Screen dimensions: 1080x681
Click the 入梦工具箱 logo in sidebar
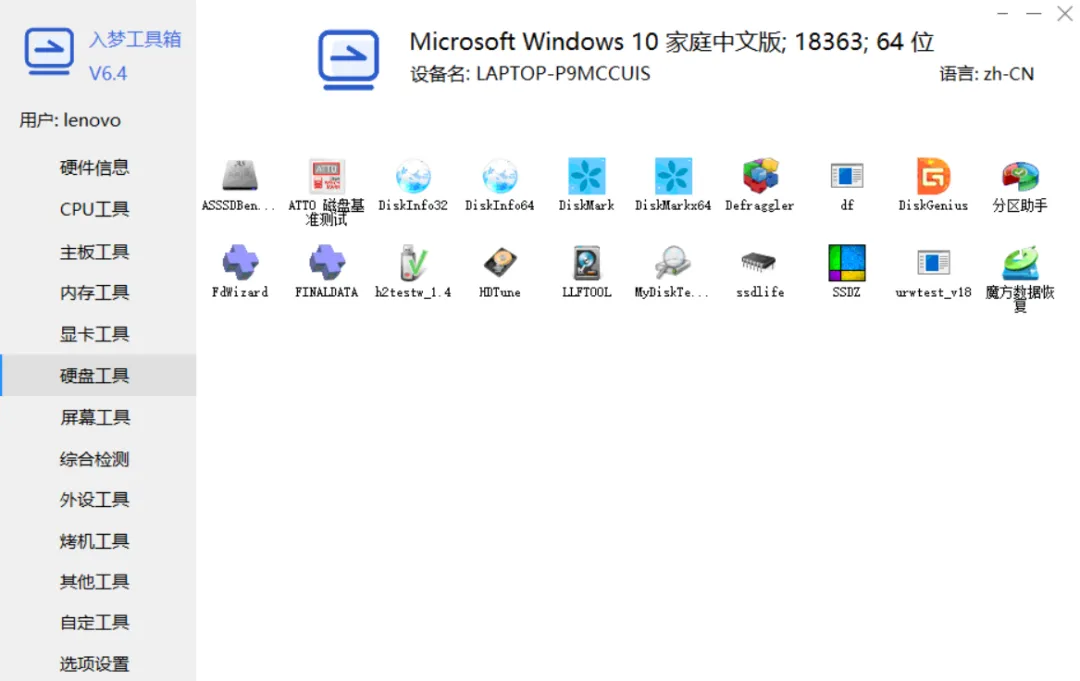pos(49,51)
